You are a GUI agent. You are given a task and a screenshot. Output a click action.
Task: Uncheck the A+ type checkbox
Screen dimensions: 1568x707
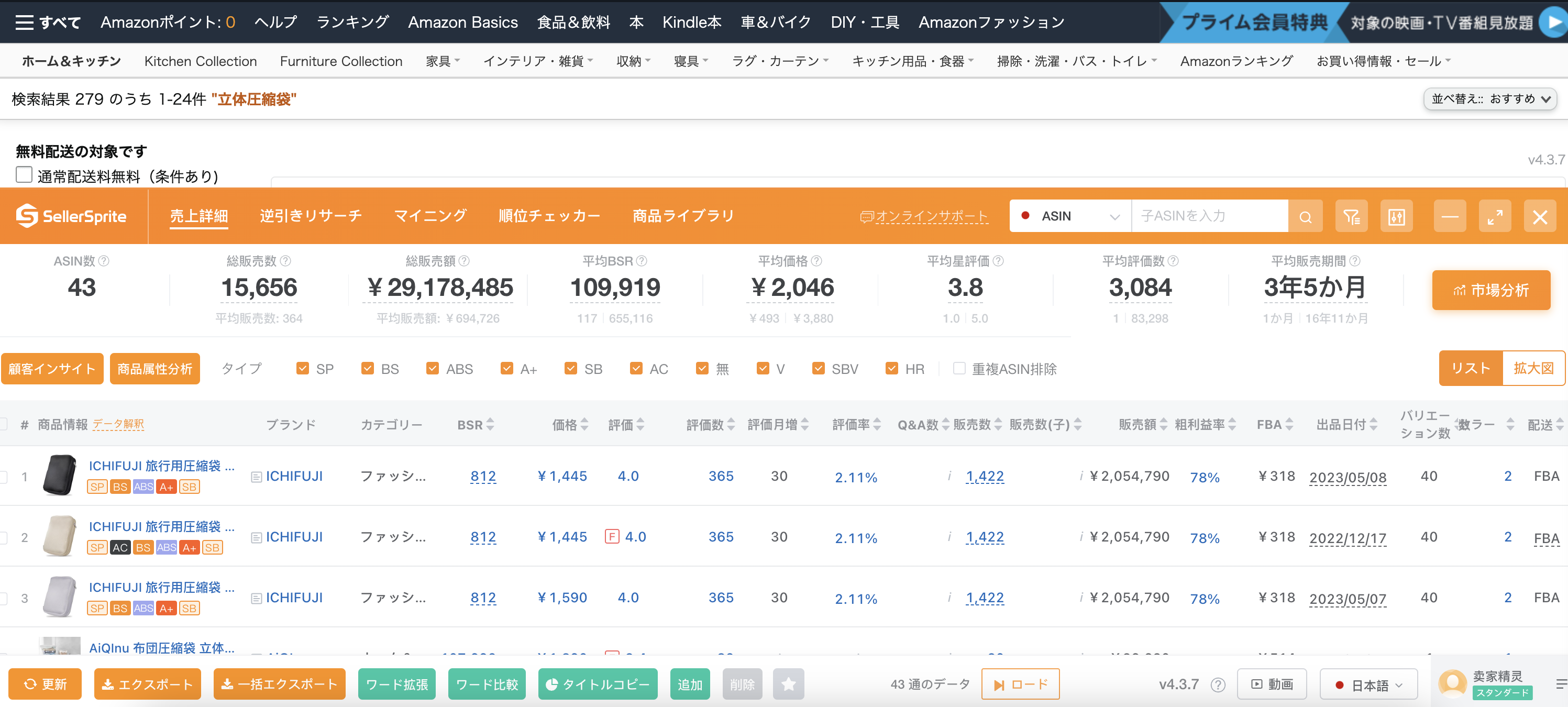pos(506,369)
